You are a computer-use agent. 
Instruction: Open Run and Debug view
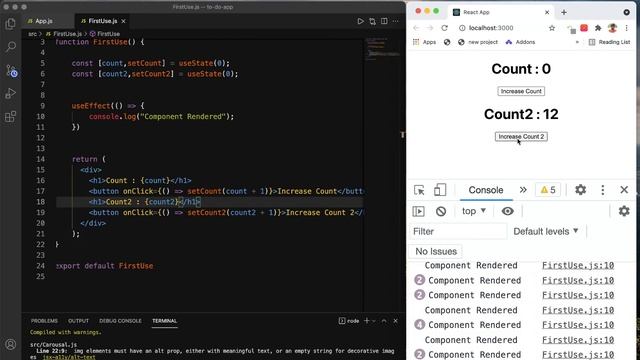(x=11, y=93)
